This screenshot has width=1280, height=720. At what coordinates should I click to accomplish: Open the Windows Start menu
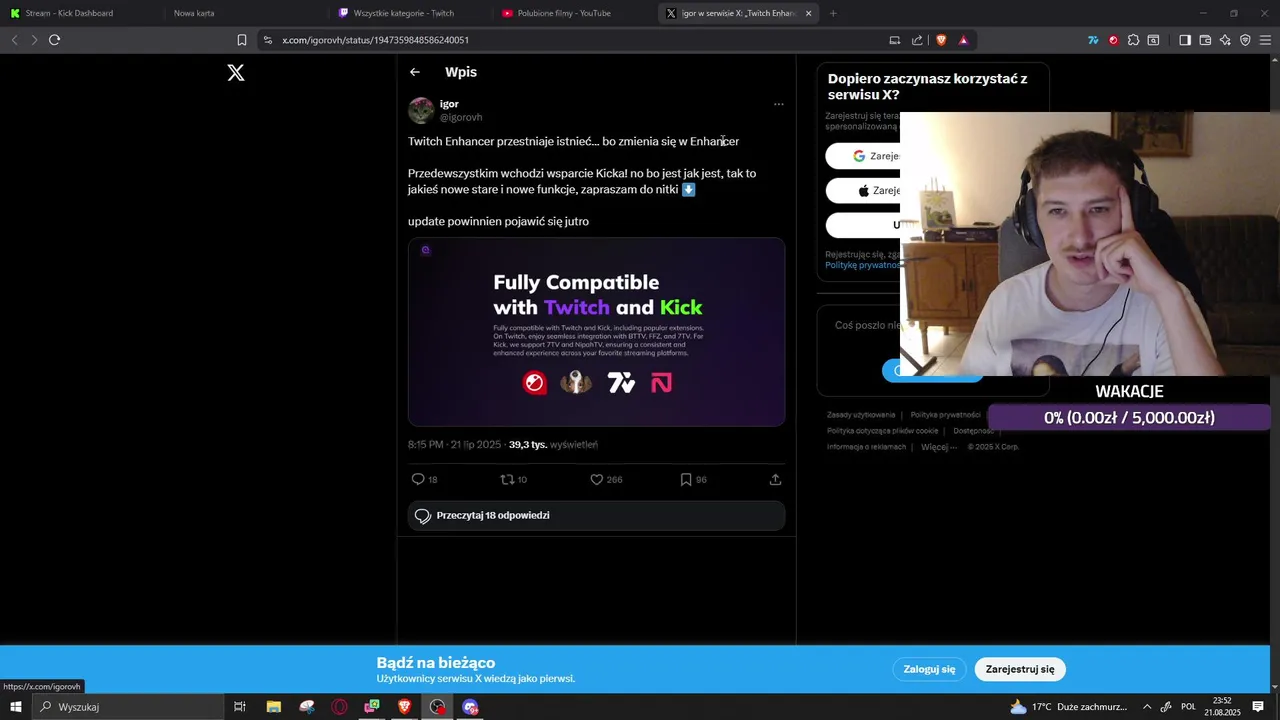pos(15,707)
